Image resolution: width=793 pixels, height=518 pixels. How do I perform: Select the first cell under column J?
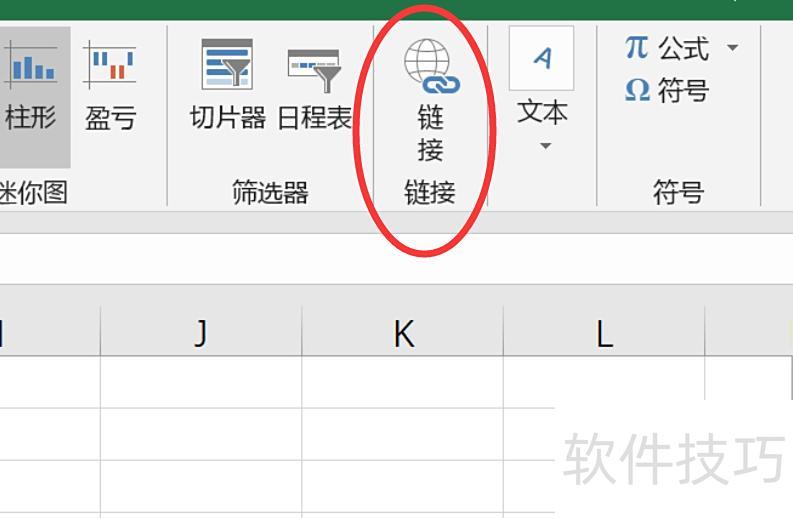pos(201,382)
